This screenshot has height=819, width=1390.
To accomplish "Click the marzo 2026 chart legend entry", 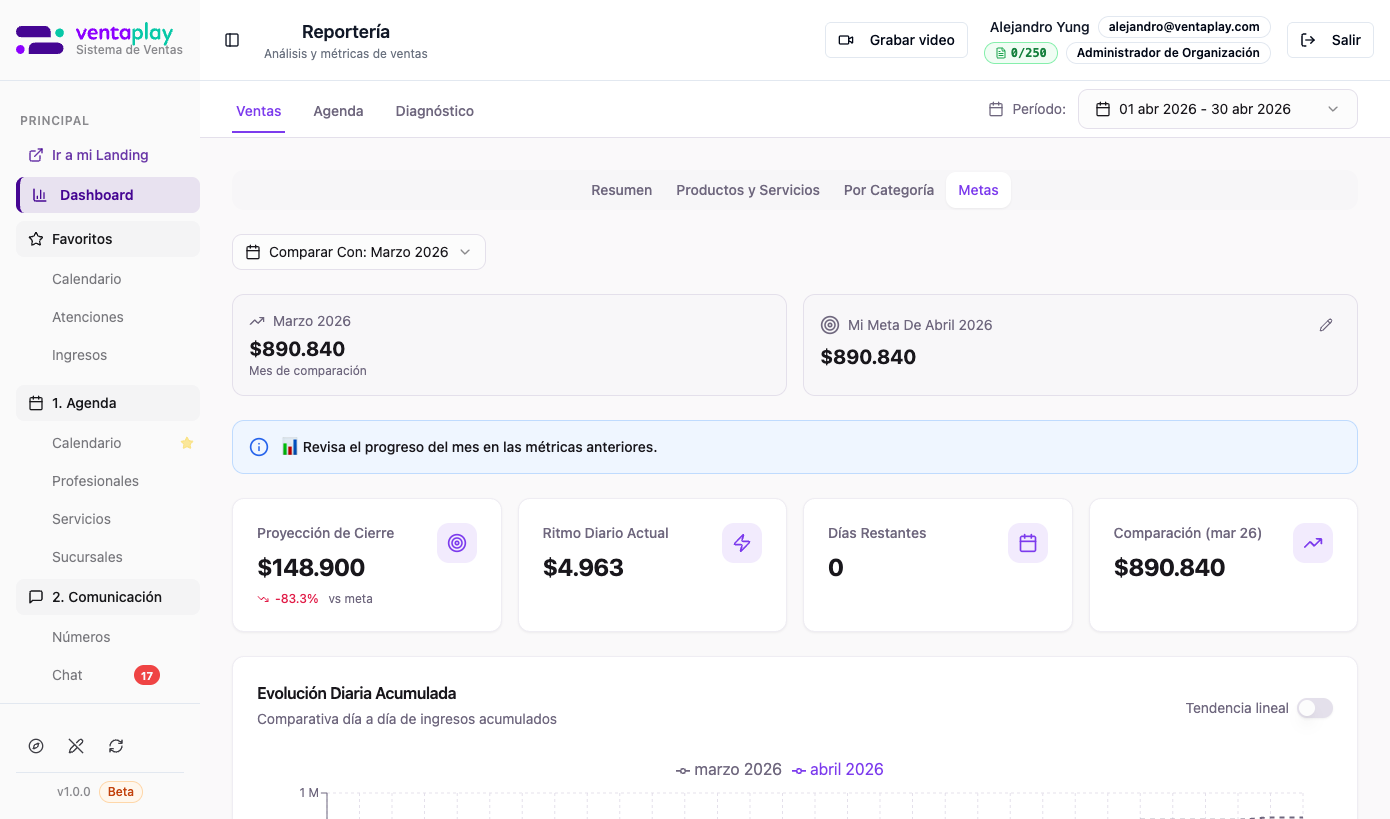I will pos(729,769).
